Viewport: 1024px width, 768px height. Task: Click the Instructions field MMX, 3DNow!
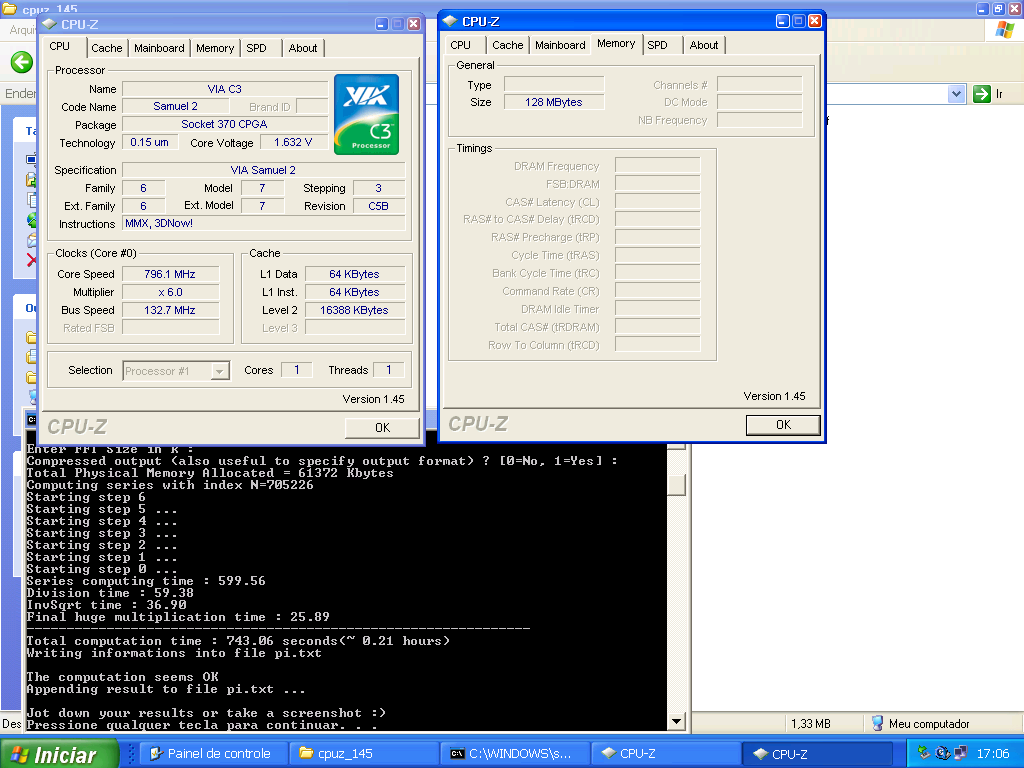pyautogui.click(x=263, y=223)
